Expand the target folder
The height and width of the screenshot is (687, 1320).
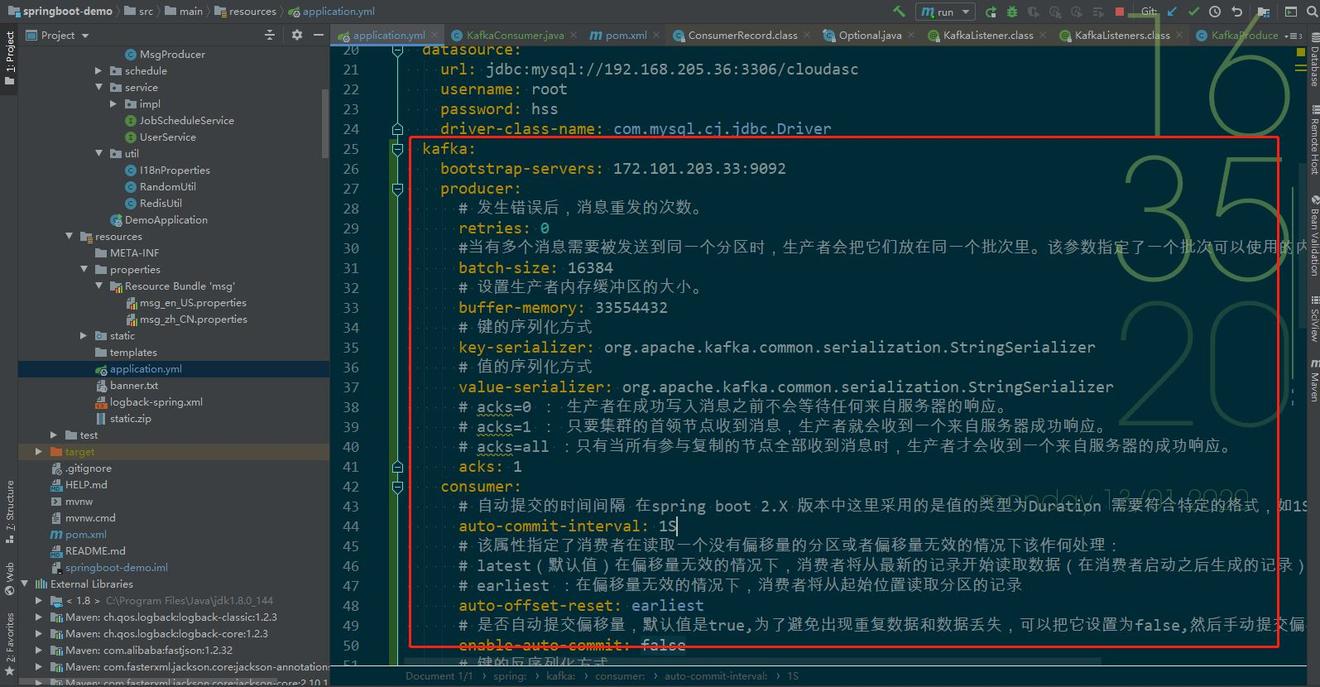pyautogui.click(x=40, y=452)
